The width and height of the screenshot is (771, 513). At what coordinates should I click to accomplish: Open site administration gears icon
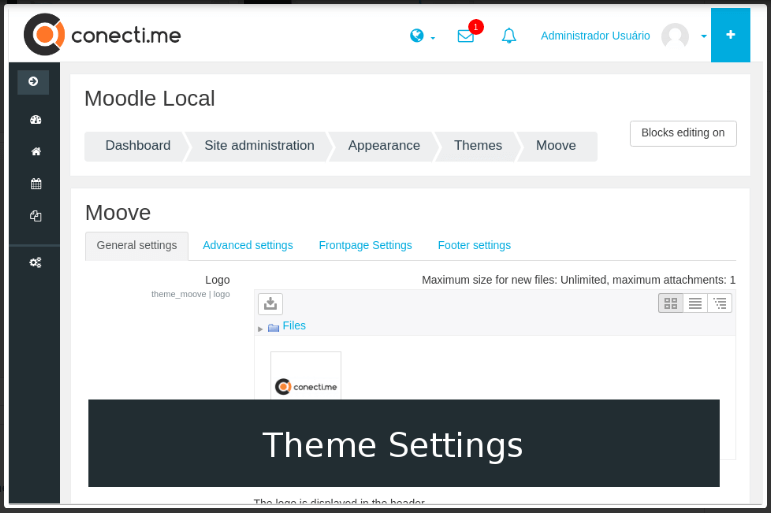(x=35, y=263)
